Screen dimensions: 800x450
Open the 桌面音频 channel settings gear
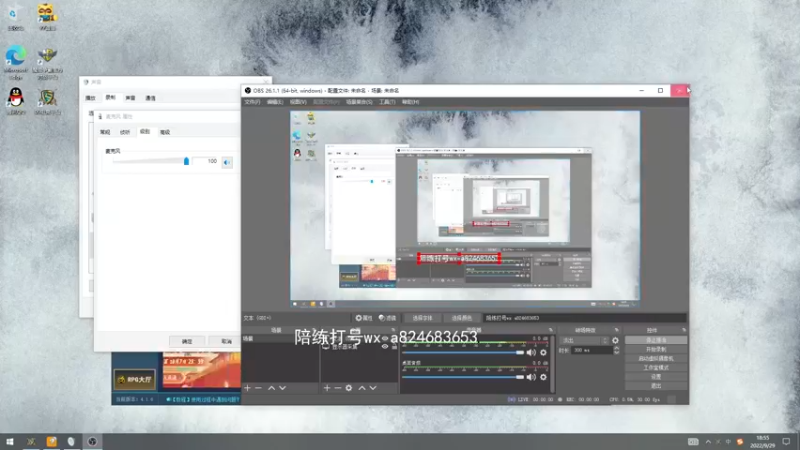click(543, 377)
